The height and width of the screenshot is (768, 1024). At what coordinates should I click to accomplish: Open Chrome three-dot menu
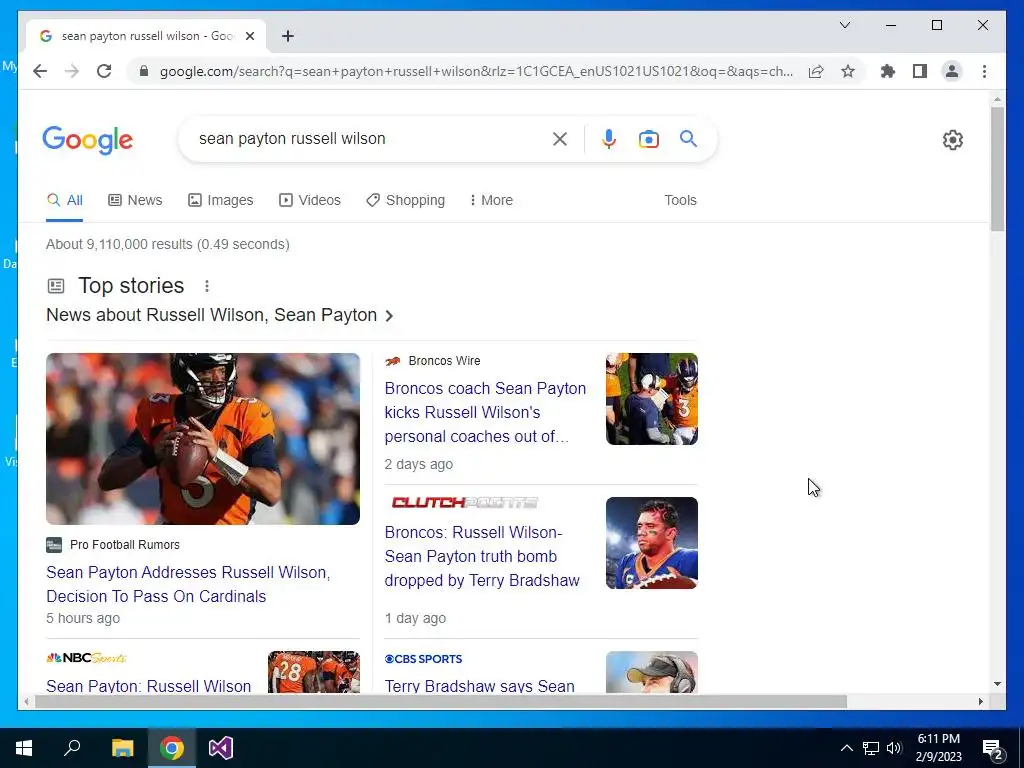click(x=984, y=71)
